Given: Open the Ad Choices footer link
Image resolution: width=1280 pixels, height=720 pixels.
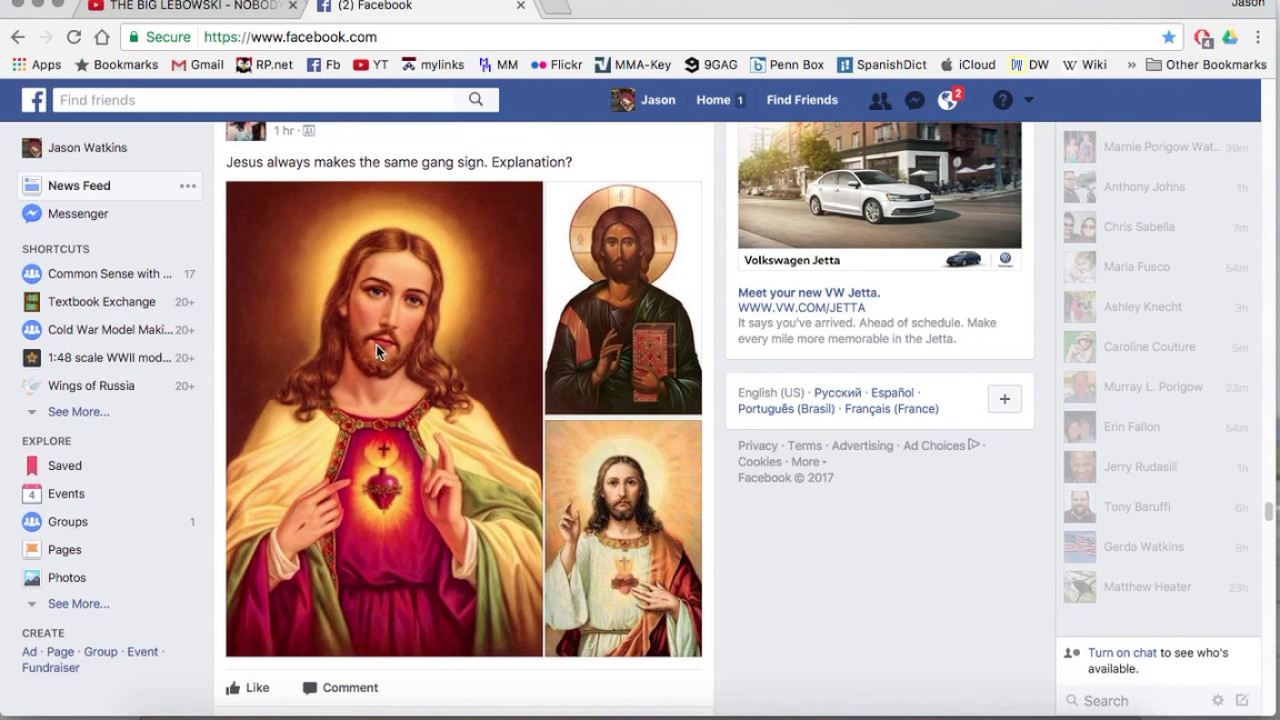Looking at the screenshot, I should tap(941, 446).
